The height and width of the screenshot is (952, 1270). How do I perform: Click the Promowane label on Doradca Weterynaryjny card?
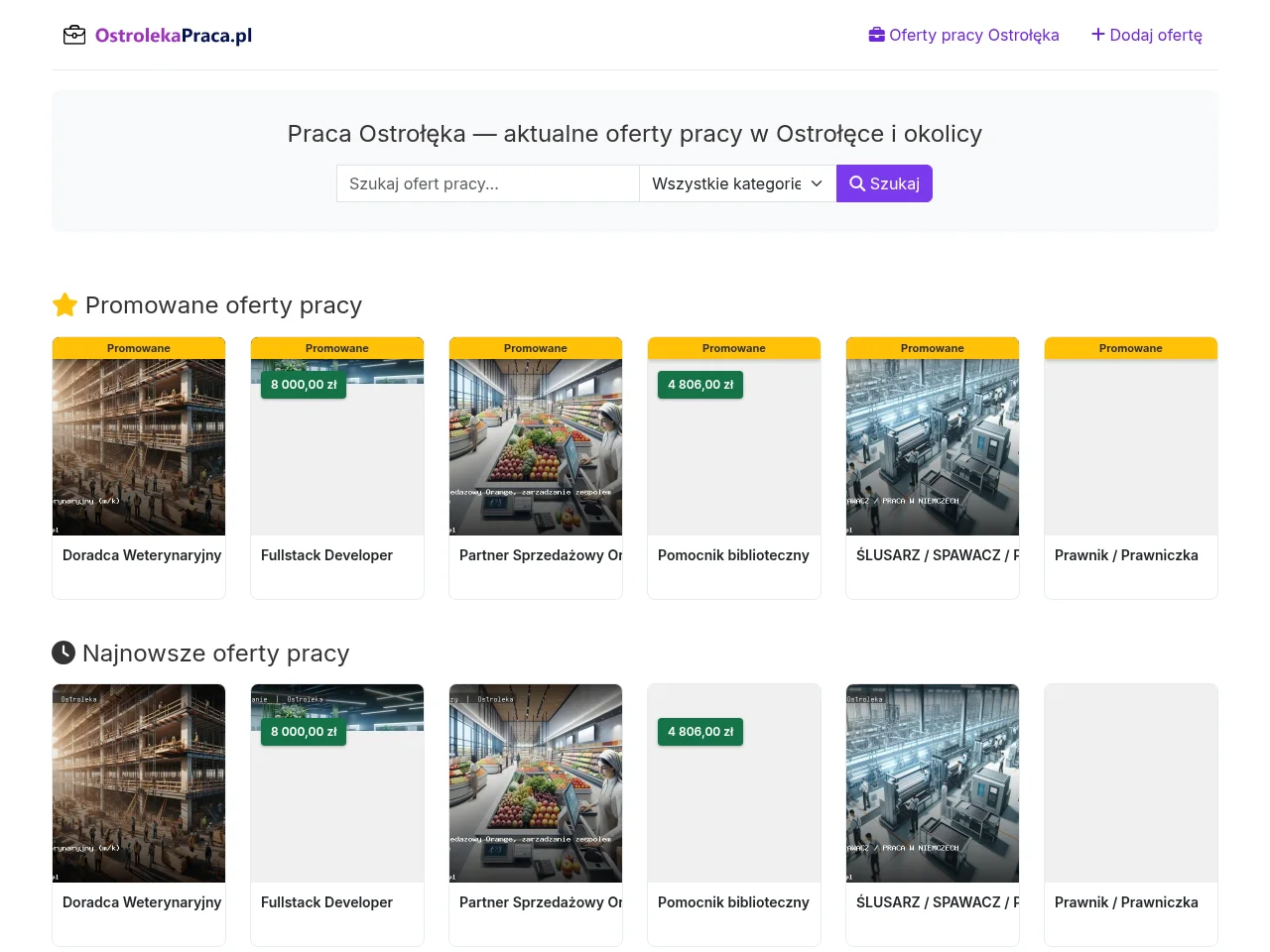pyautogui.click(x=139, y=348)
